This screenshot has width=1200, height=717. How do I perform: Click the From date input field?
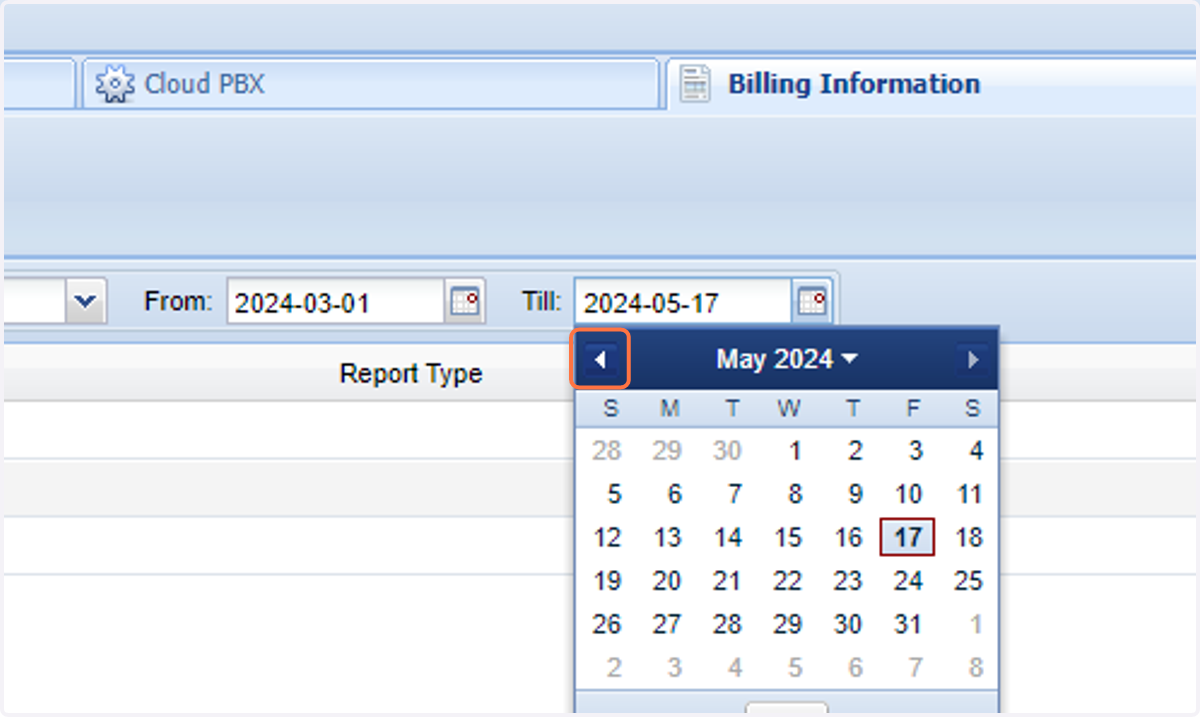[x=336, y=301]
